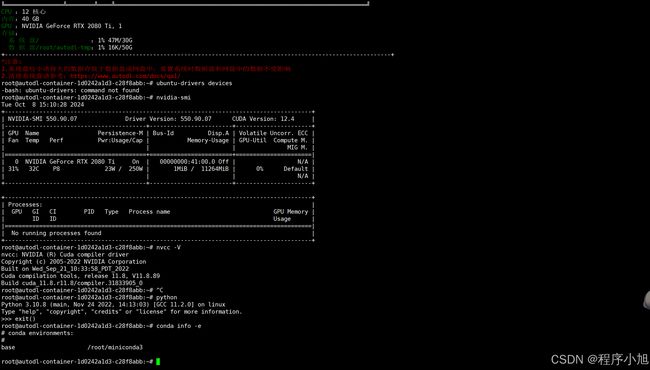Click the "base" environment name

[8, 347]
